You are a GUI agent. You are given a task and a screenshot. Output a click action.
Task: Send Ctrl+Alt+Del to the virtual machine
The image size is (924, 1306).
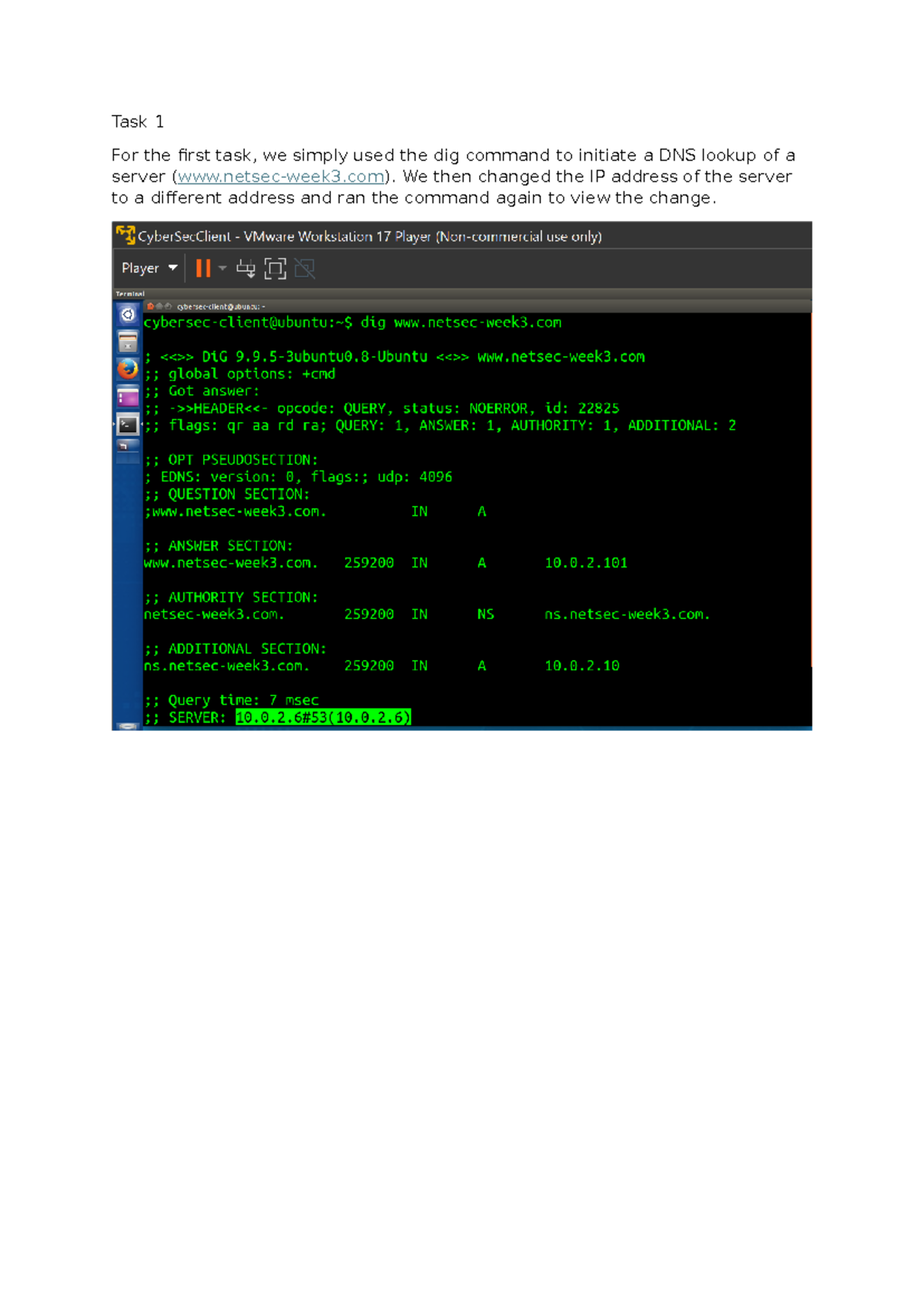click(x=246, y=268)
